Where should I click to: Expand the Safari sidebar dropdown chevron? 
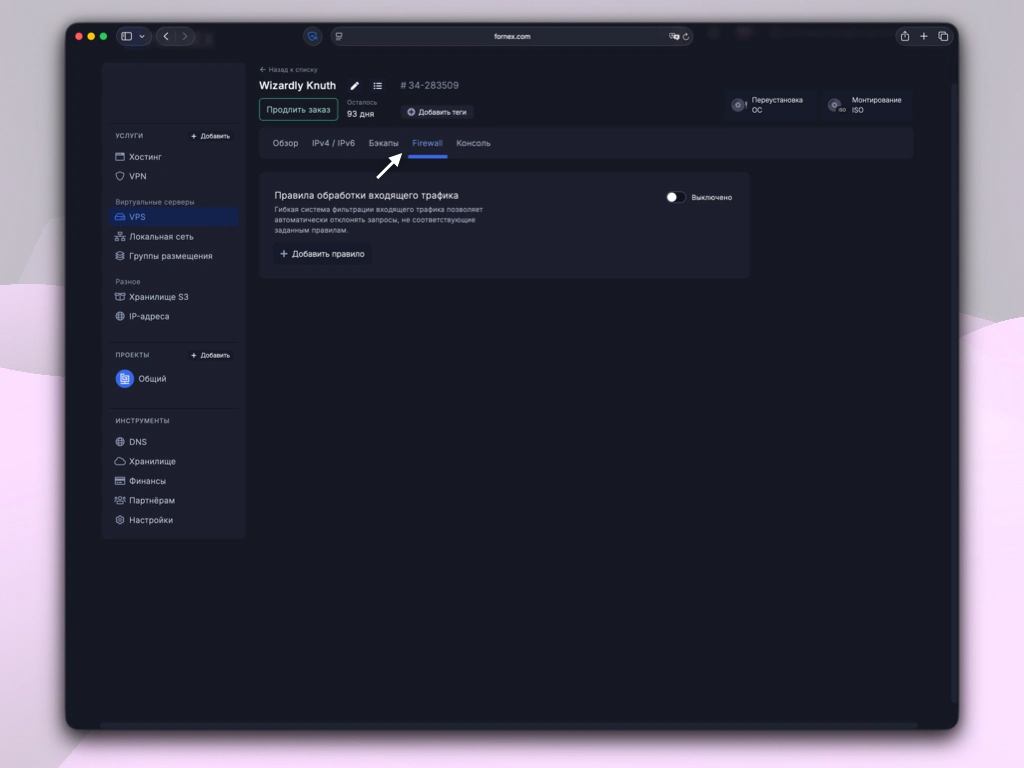coord(142,36)
